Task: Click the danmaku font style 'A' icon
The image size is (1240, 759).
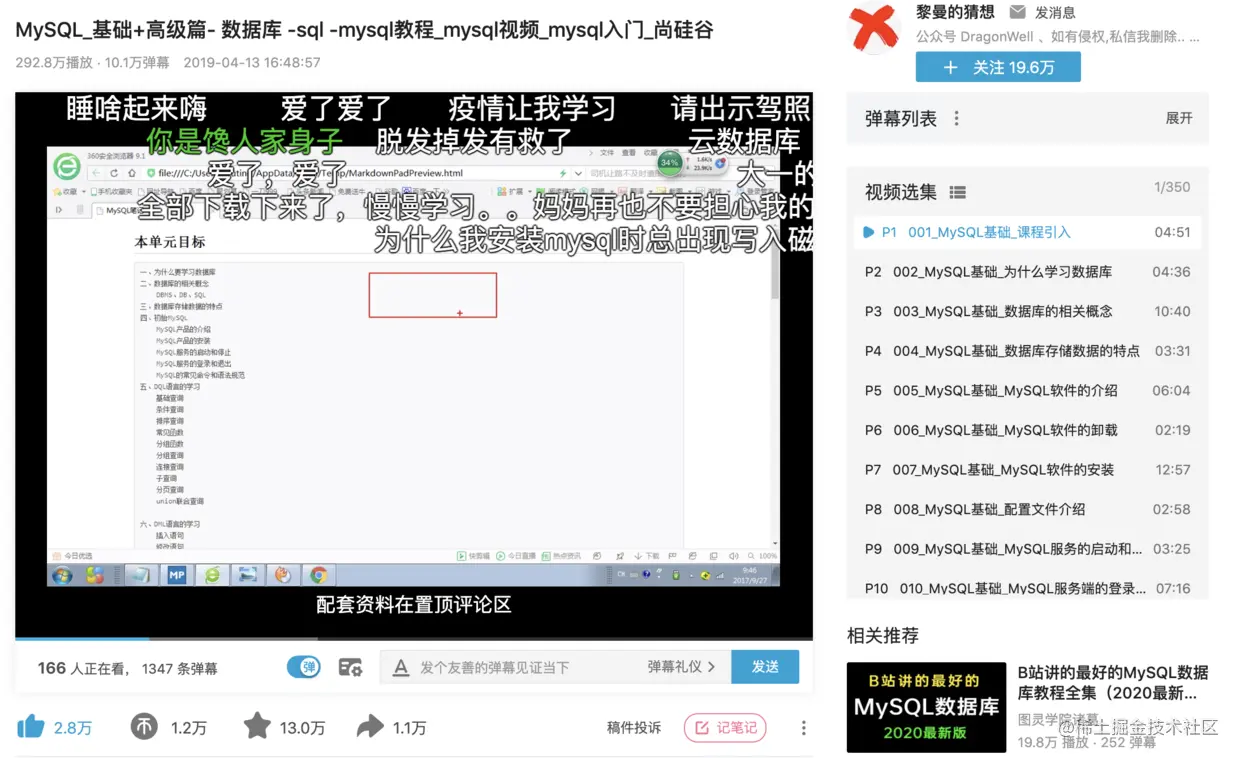Action: [401, 667]
